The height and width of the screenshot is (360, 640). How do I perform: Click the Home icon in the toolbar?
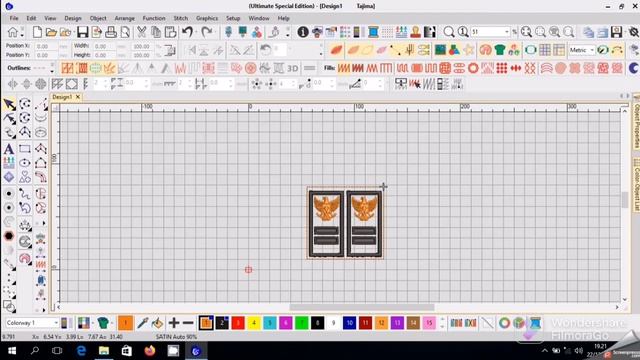tap(12, 32)
